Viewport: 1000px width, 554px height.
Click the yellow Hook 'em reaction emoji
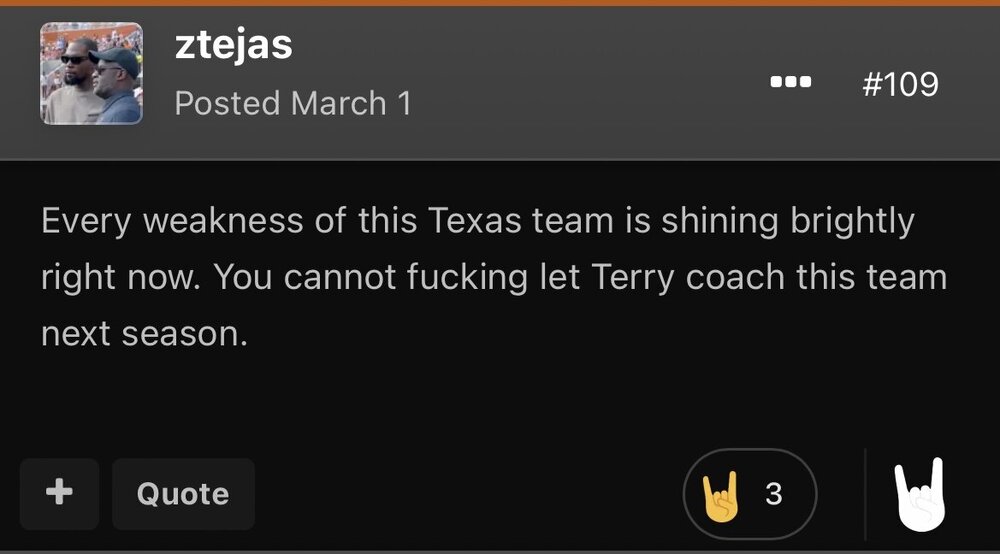pos(721,494)
